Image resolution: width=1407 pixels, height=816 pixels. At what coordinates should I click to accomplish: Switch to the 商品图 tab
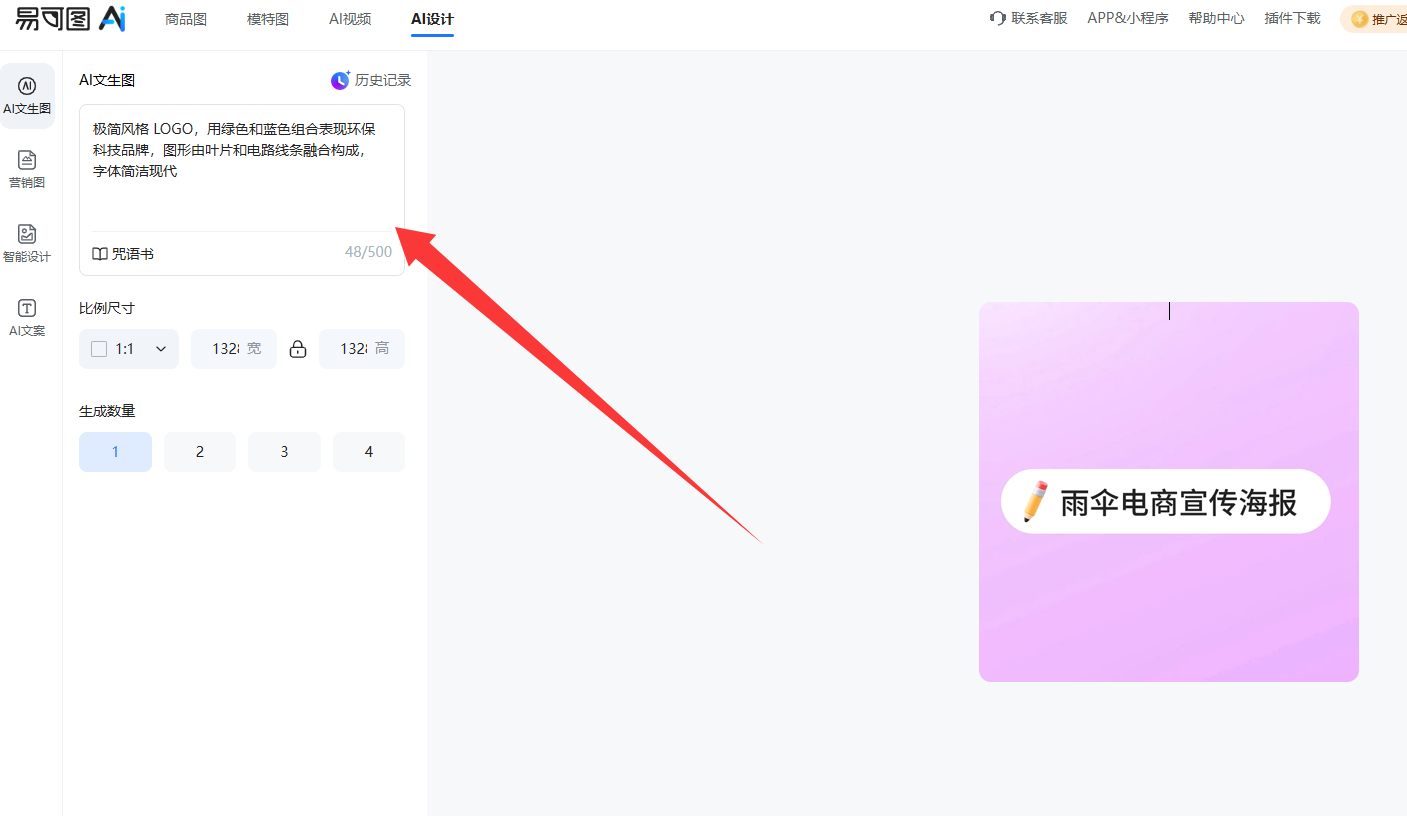186,19
